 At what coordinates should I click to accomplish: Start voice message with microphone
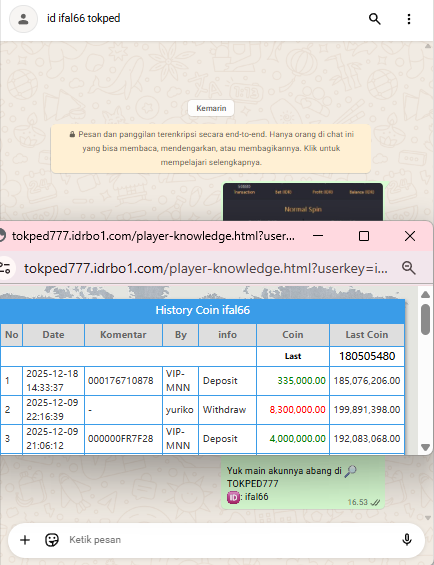tap(407, 539)
